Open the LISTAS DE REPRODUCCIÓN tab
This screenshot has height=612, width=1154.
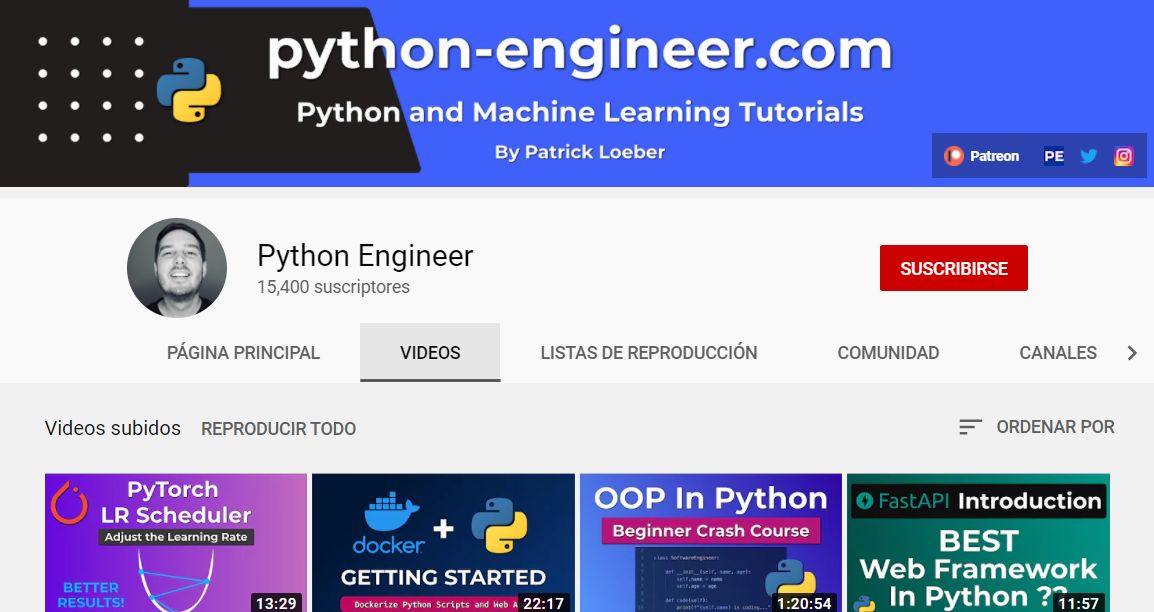(648, 353)
